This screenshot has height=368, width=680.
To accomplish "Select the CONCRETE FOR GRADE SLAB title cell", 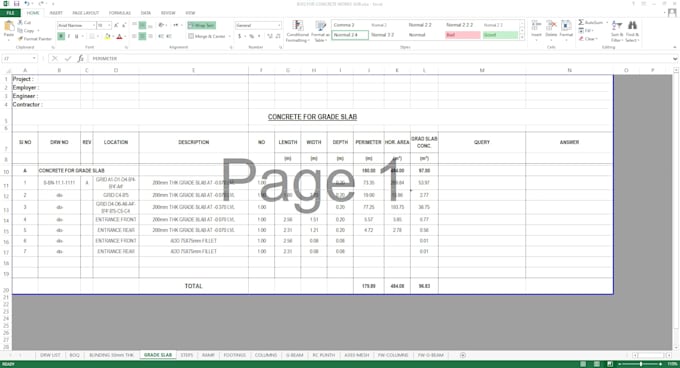I will pos(312,117).
